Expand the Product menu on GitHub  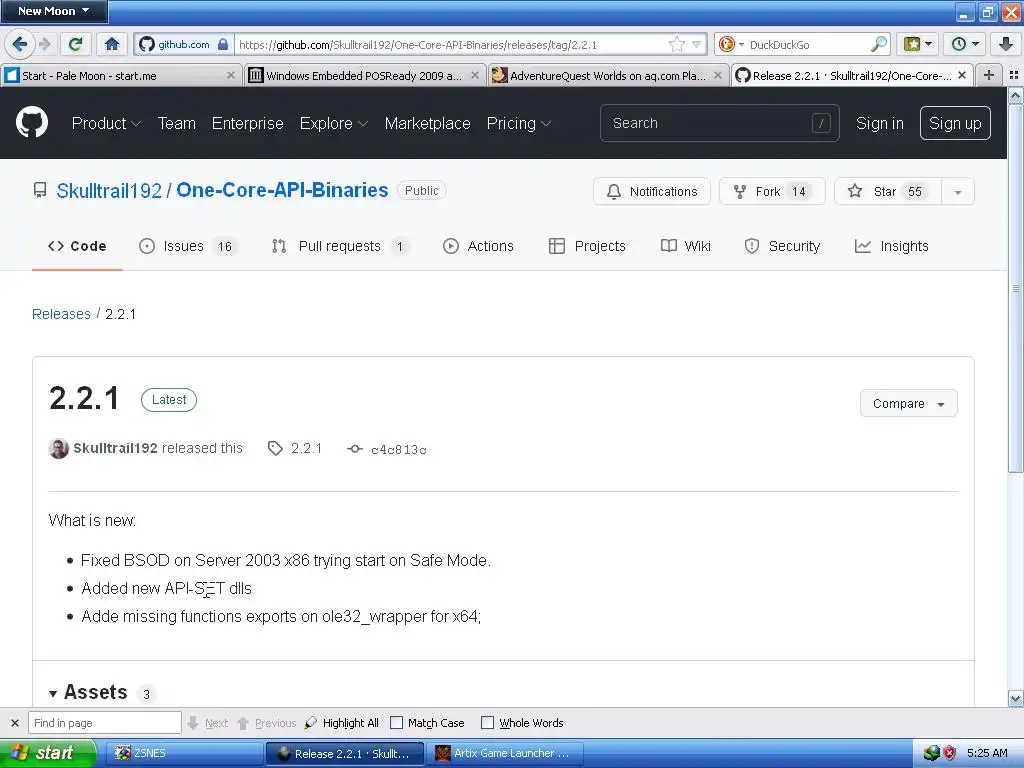pos(106,123)
